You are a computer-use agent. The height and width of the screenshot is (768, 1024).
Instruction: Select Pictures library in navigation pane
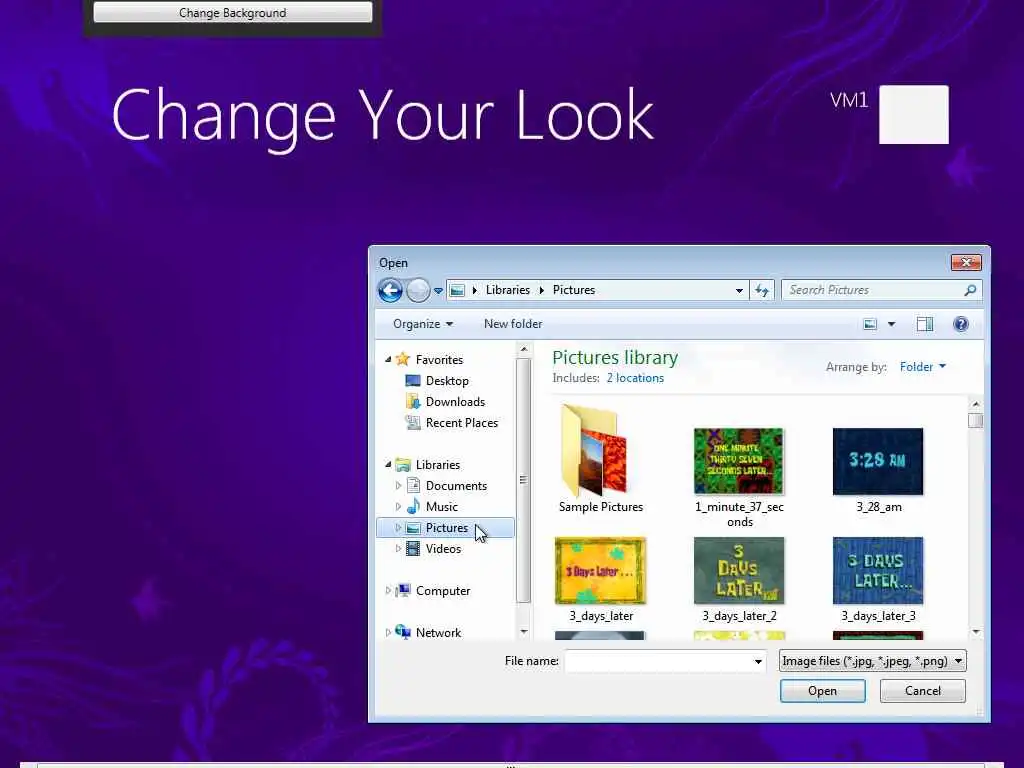coord(447,528)
